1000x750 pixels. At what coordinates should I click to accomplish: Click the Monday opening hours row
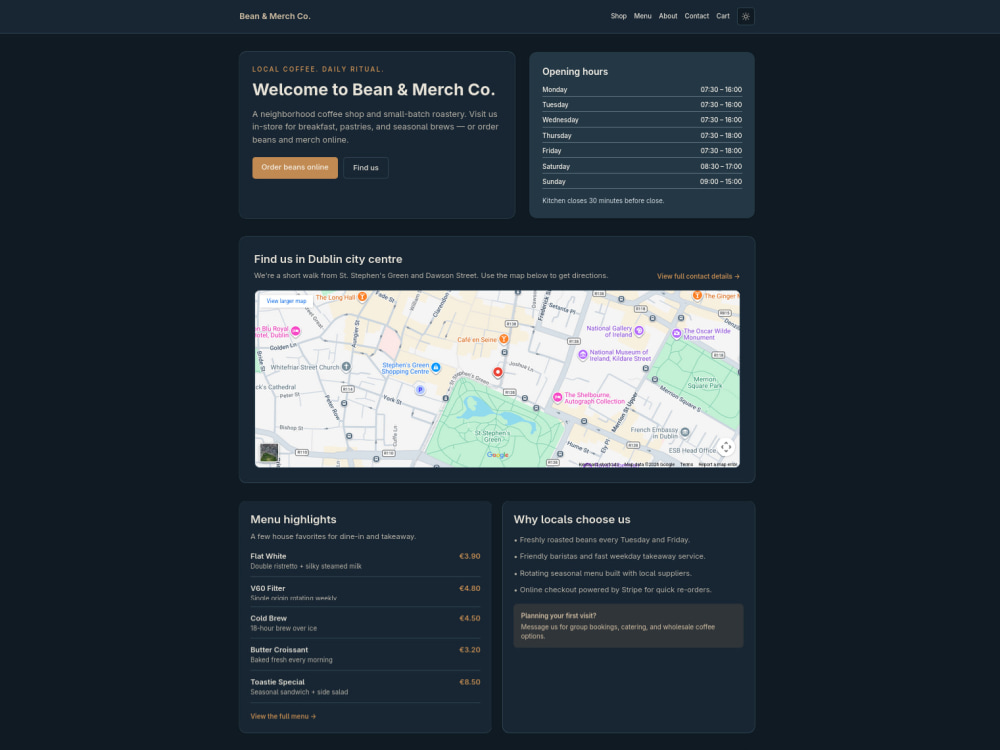642,90
